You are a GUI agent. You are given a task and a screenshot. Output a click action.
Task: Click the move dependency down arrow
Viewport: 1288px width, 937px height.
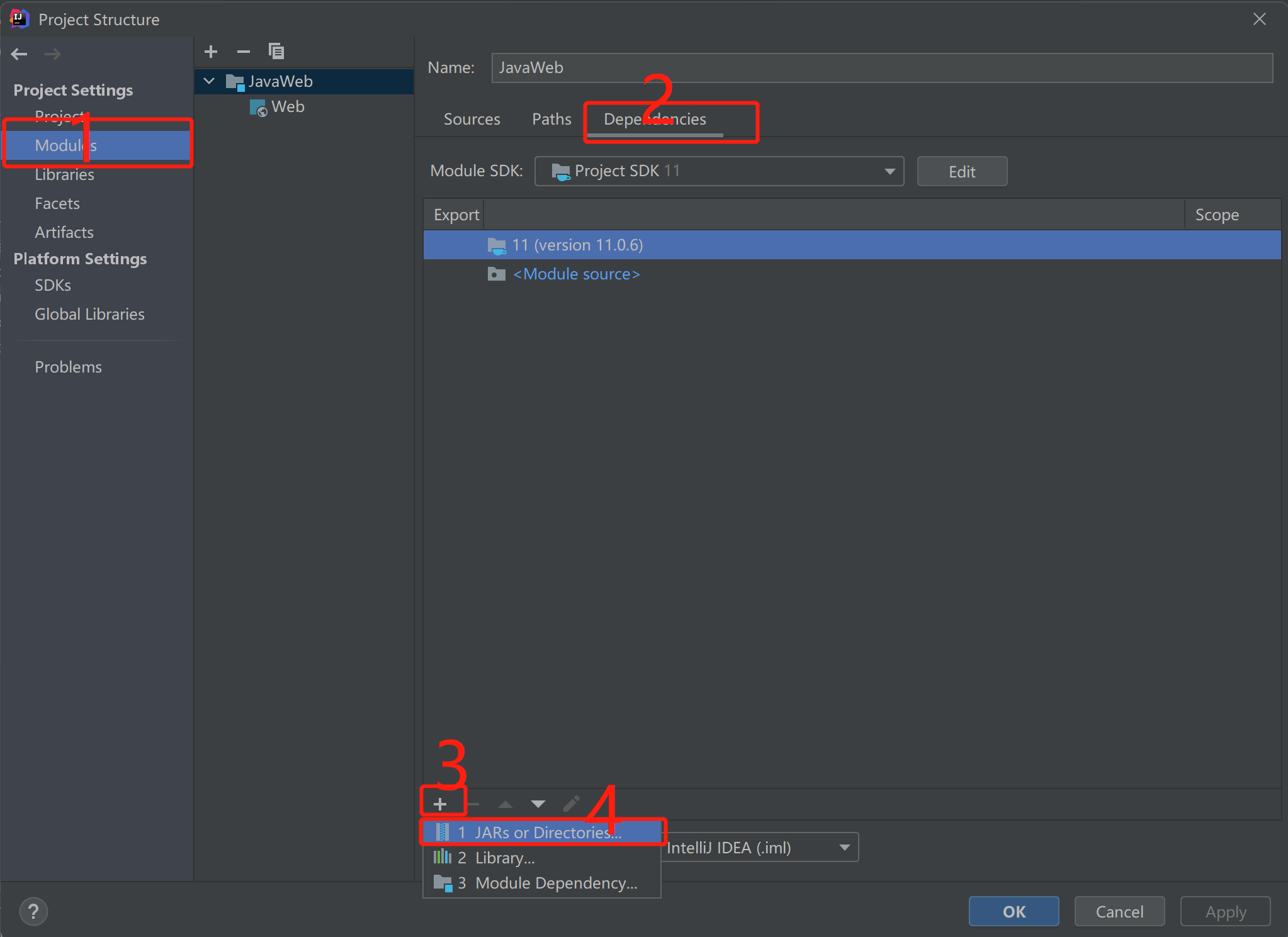538,804
